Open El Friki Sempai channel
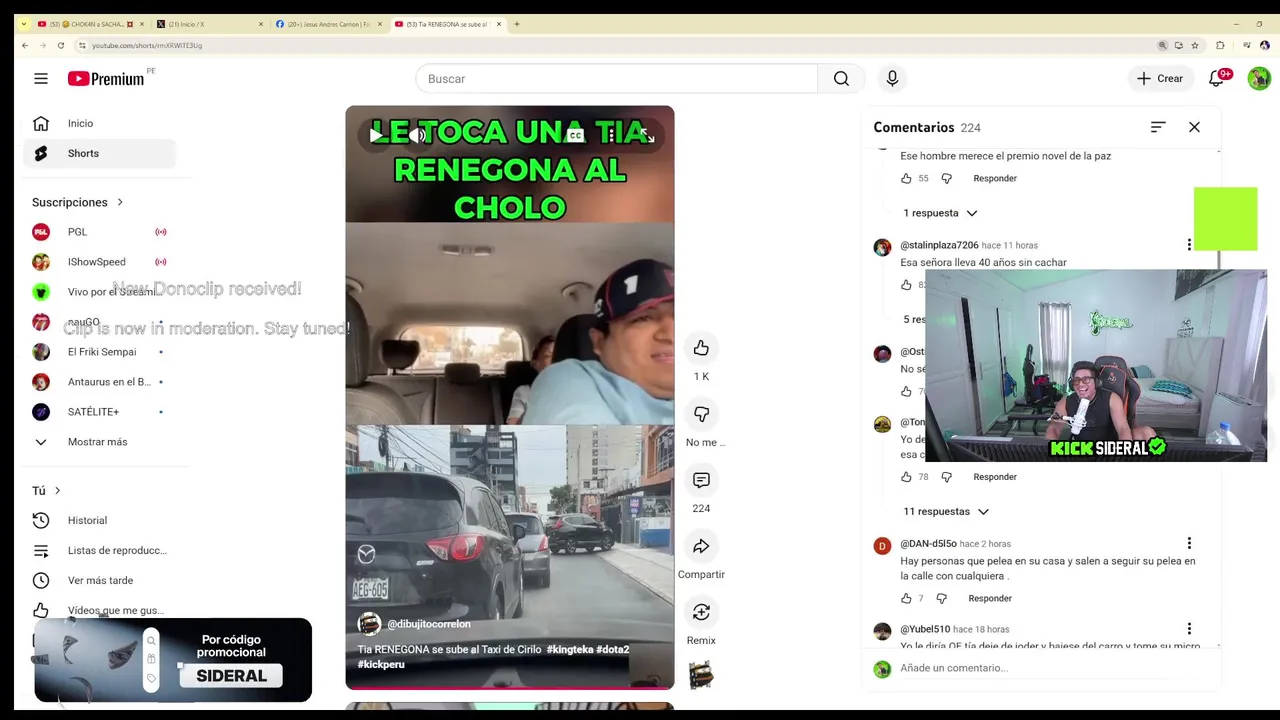1280x720 pixels. click(99, 352)
